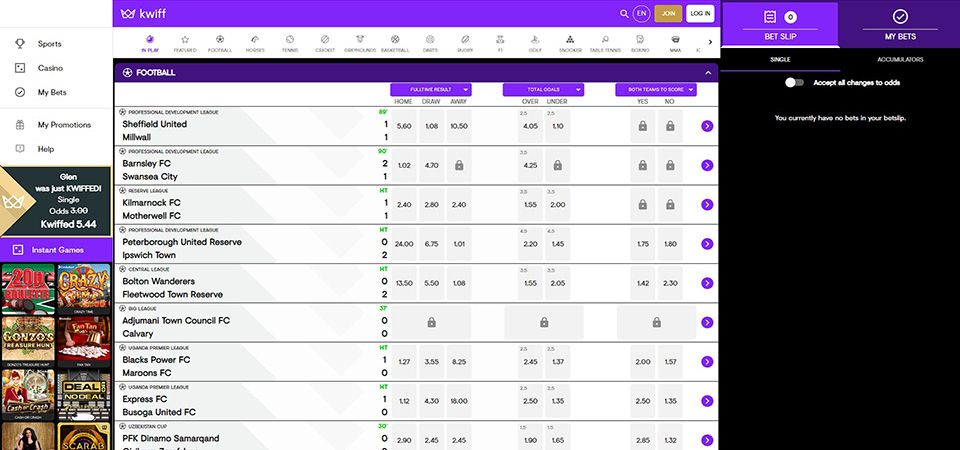Select the Single bet tab
The height and width of the screenshot is (450, 960).
[780, 59]
